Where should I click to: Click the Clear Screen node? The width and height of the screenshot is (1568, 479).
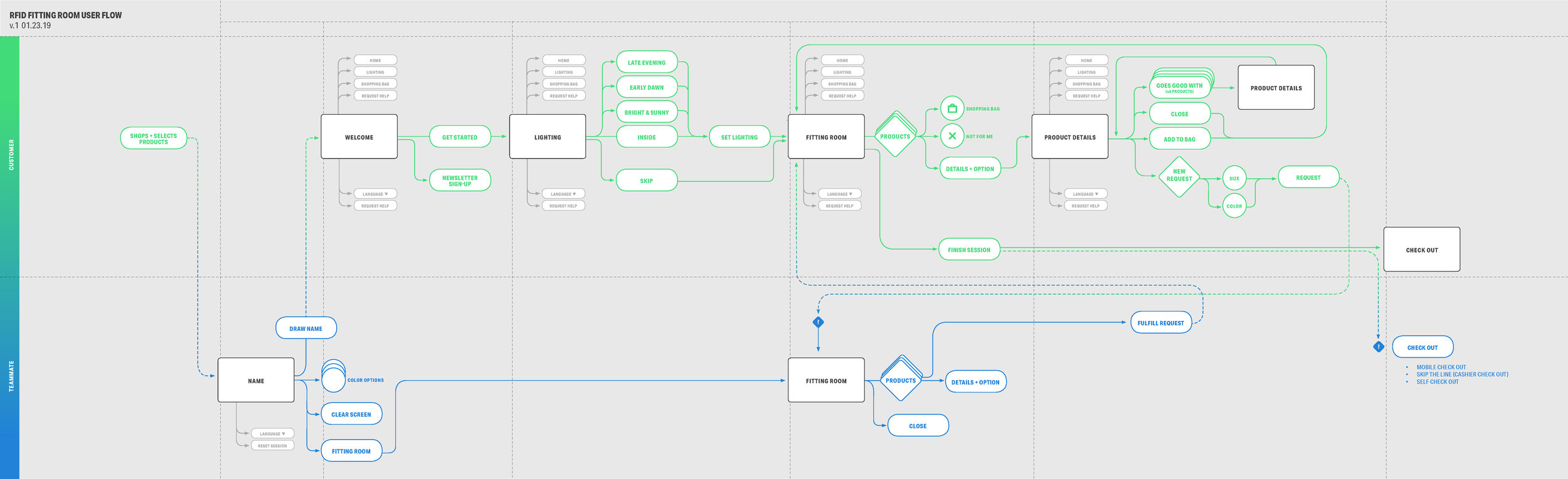[351, 414]
